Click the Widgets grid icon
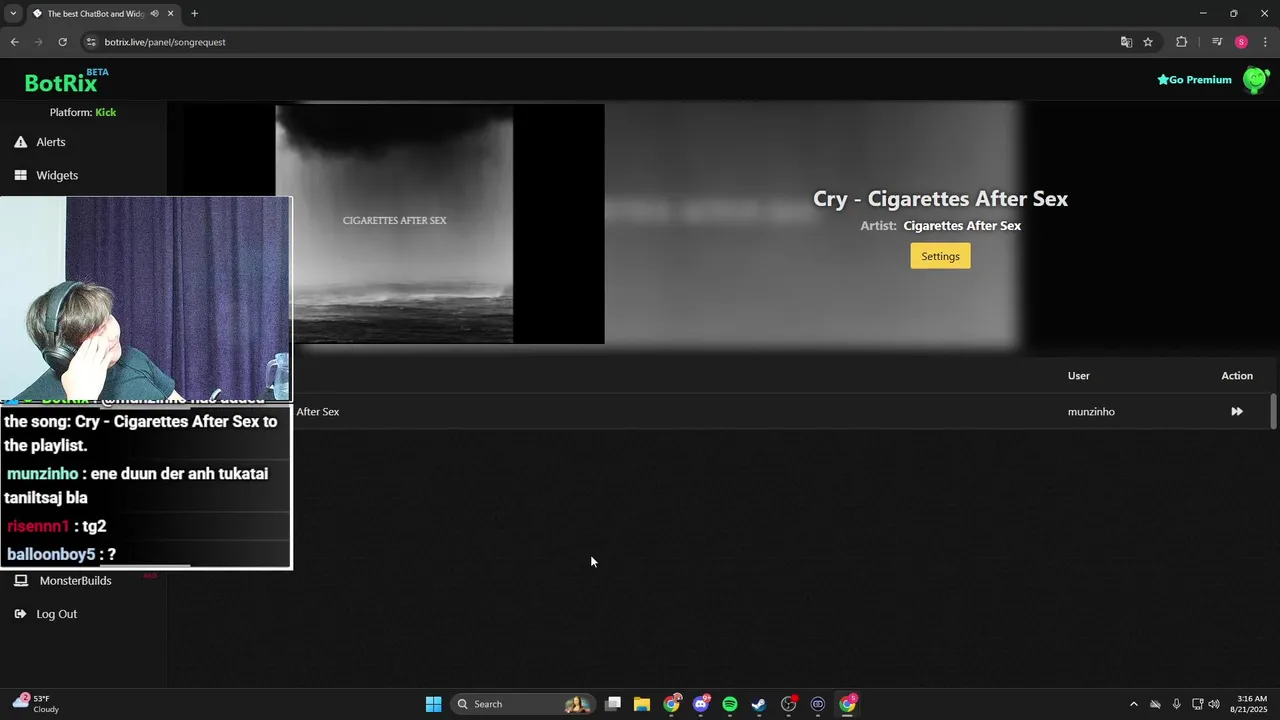 tap(20, 175)
